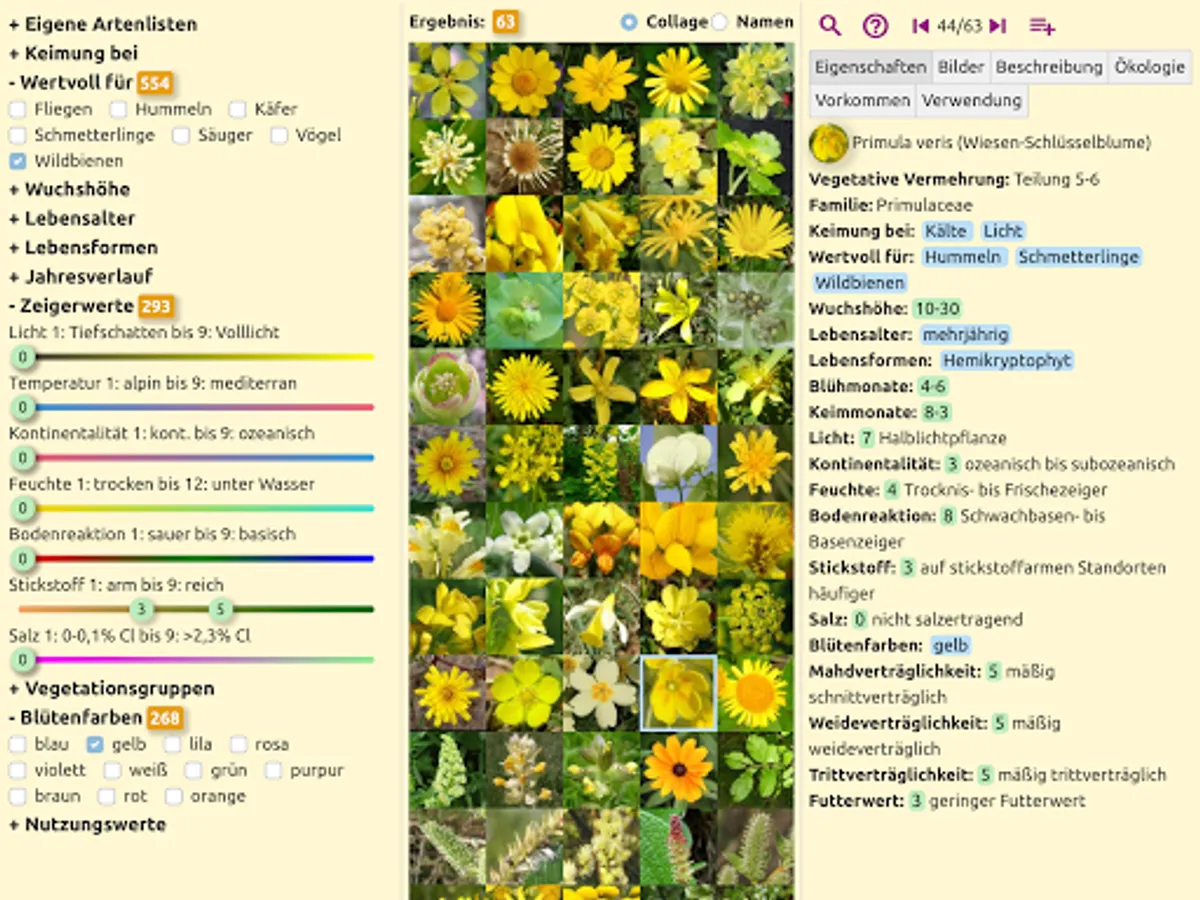Collapse Wertvoll für section
The image size is (1200, 900).
coord(71,82)
